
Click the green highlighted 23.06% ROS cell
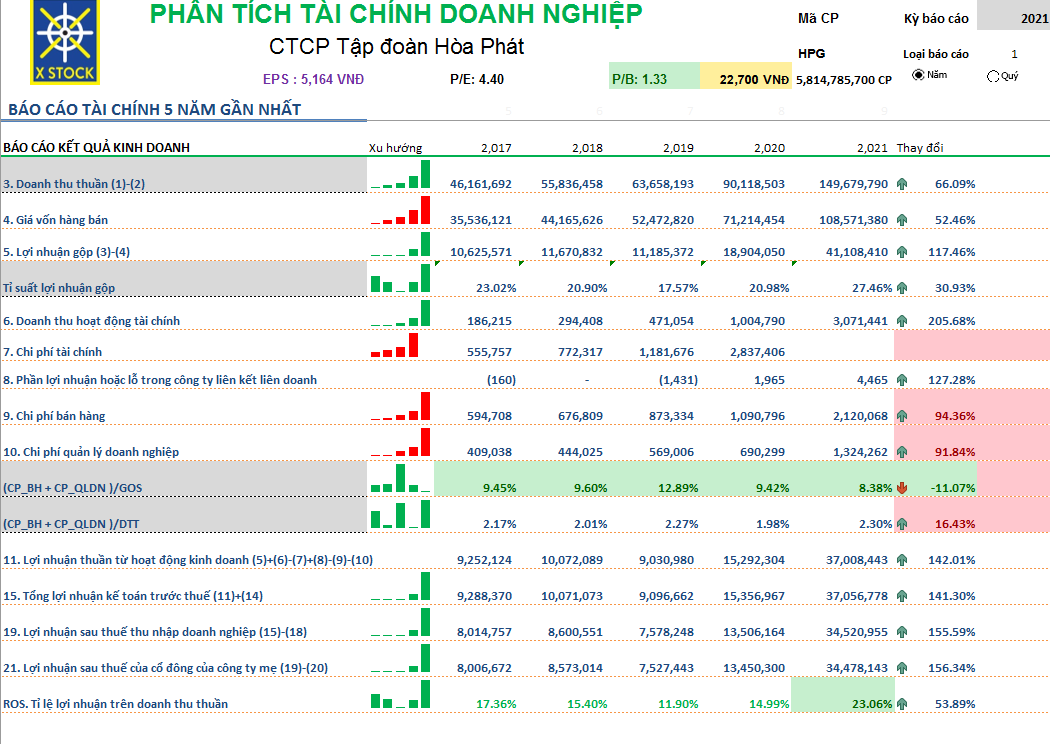(842, 694)
